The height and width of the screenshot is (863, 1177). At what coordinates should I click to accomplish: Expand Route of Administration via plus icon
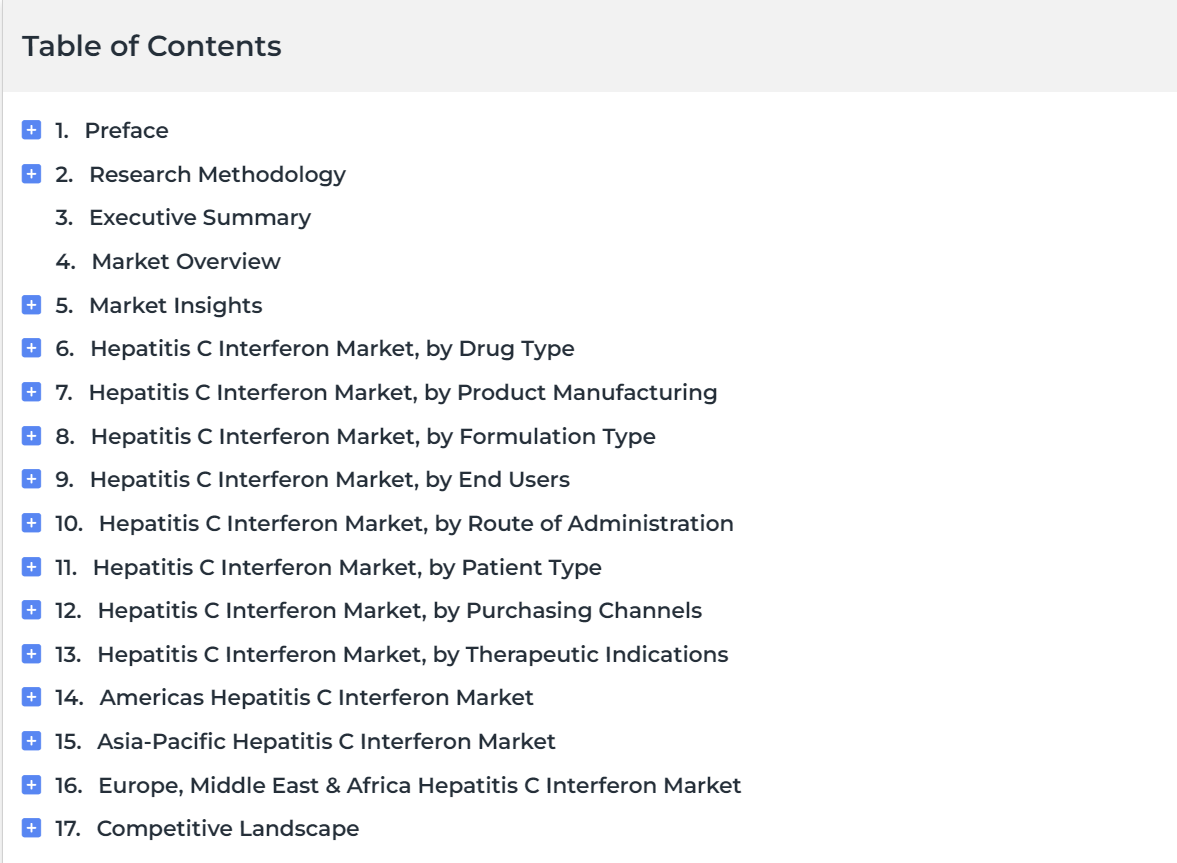[32, 523]
